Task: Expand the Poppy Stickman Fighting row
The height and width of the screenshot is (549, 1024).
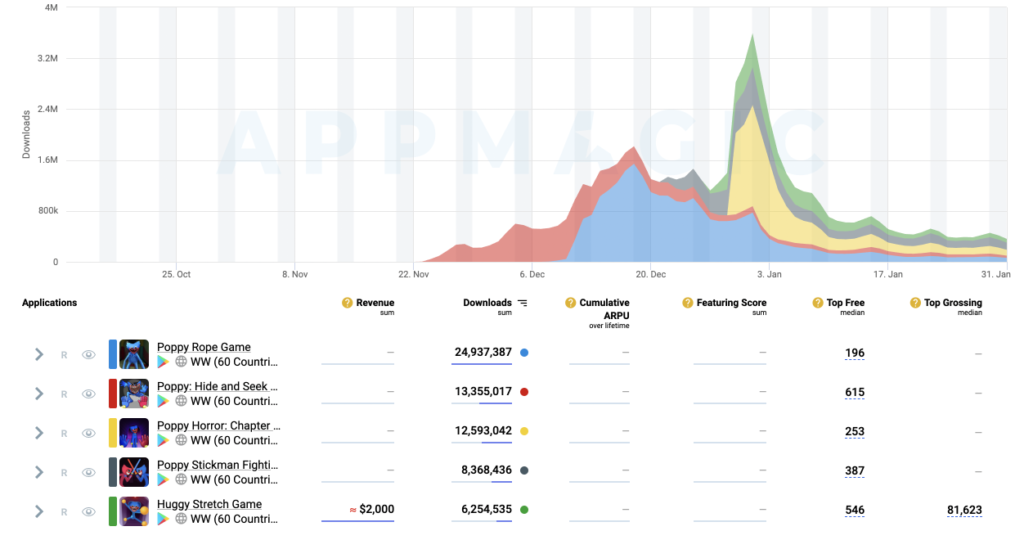Action: [x=39, y=472]
